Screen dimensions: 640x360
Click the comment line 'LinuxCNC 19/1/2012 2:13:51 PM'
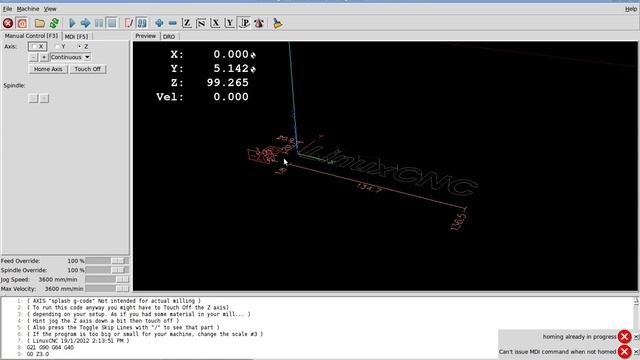(x=78, y=340)
